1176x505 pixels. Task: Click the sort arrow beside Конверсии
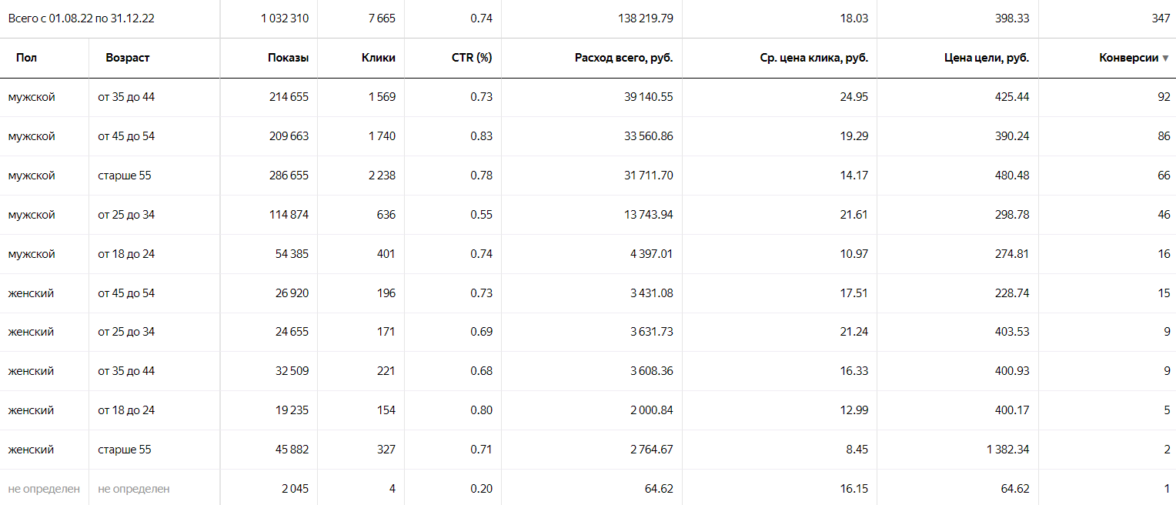(1166, 59)
